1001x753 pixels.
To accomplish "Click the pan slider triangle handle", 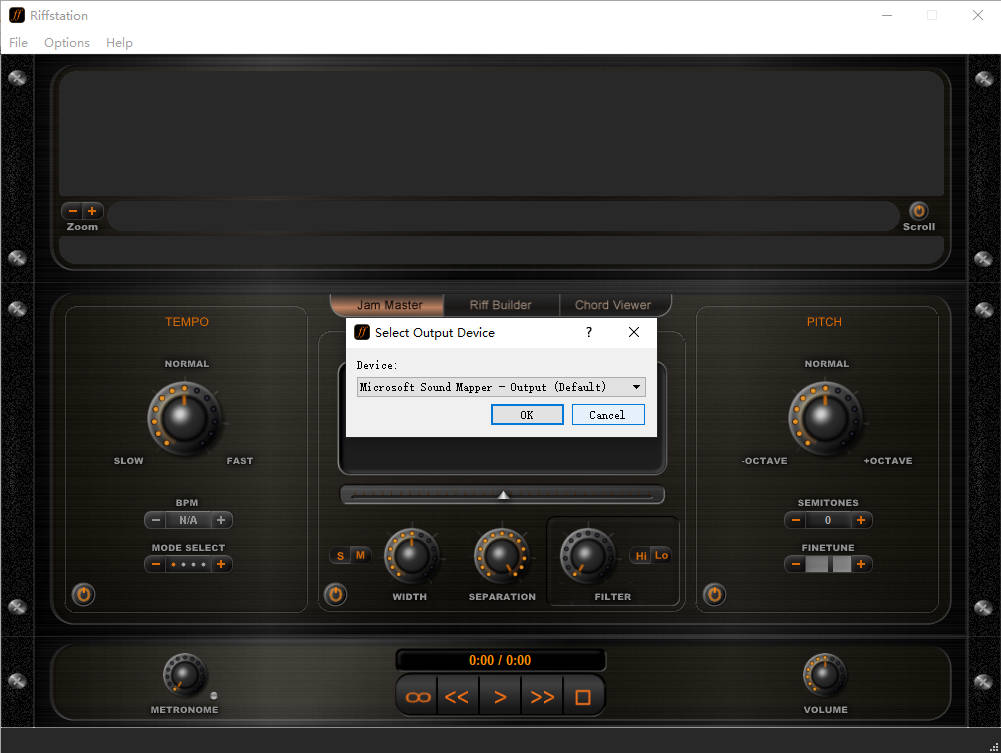I will 504,495.
